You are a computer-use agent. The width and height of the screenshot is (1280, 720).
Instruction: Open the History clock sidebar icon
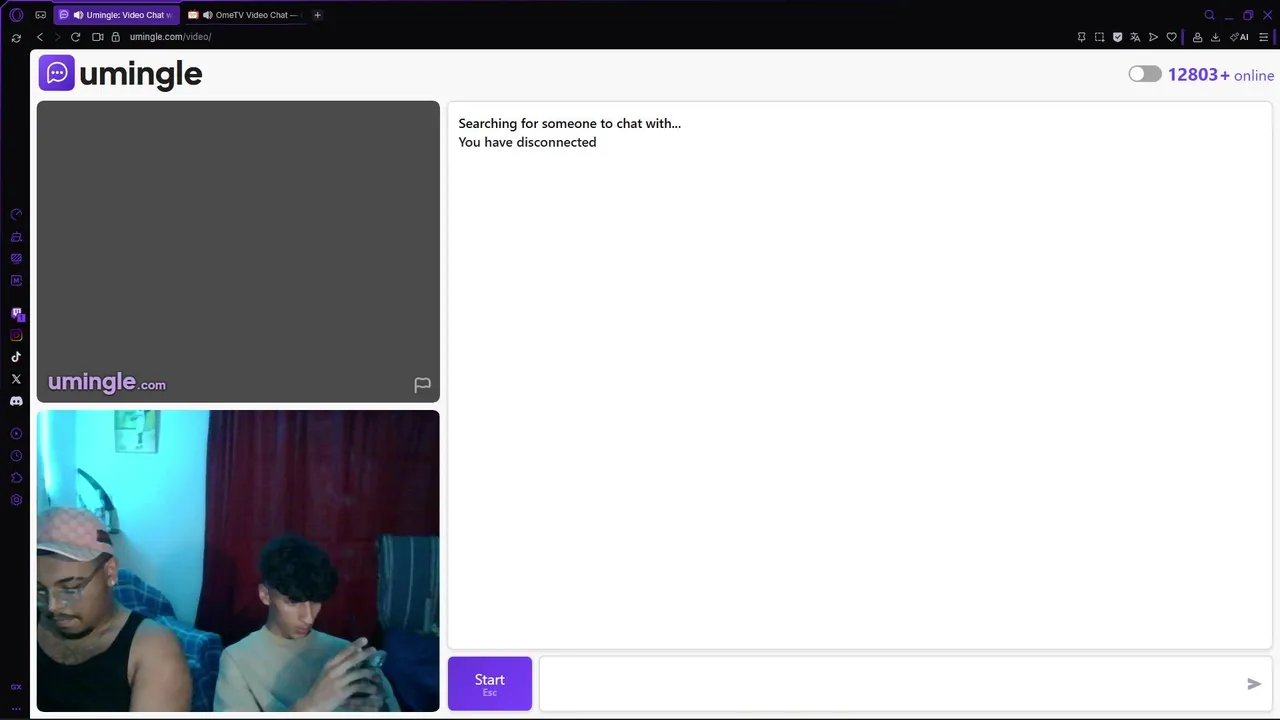click(16, 456)
